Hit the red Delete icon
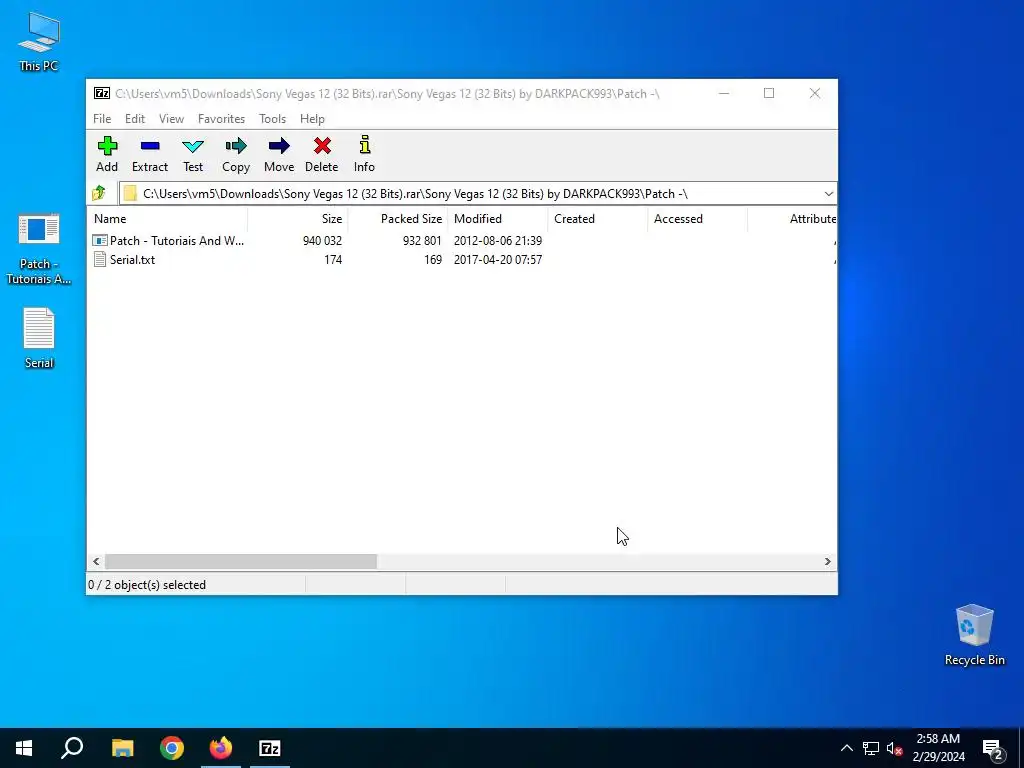 point(322,146)
